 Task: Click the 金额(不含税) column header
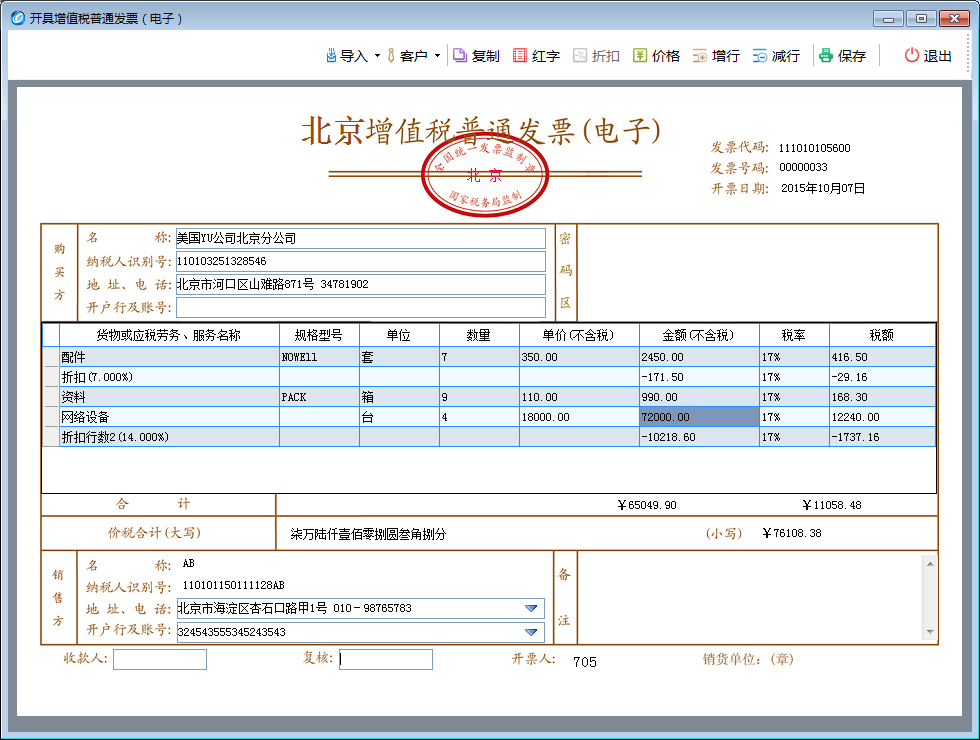(699, 336)
